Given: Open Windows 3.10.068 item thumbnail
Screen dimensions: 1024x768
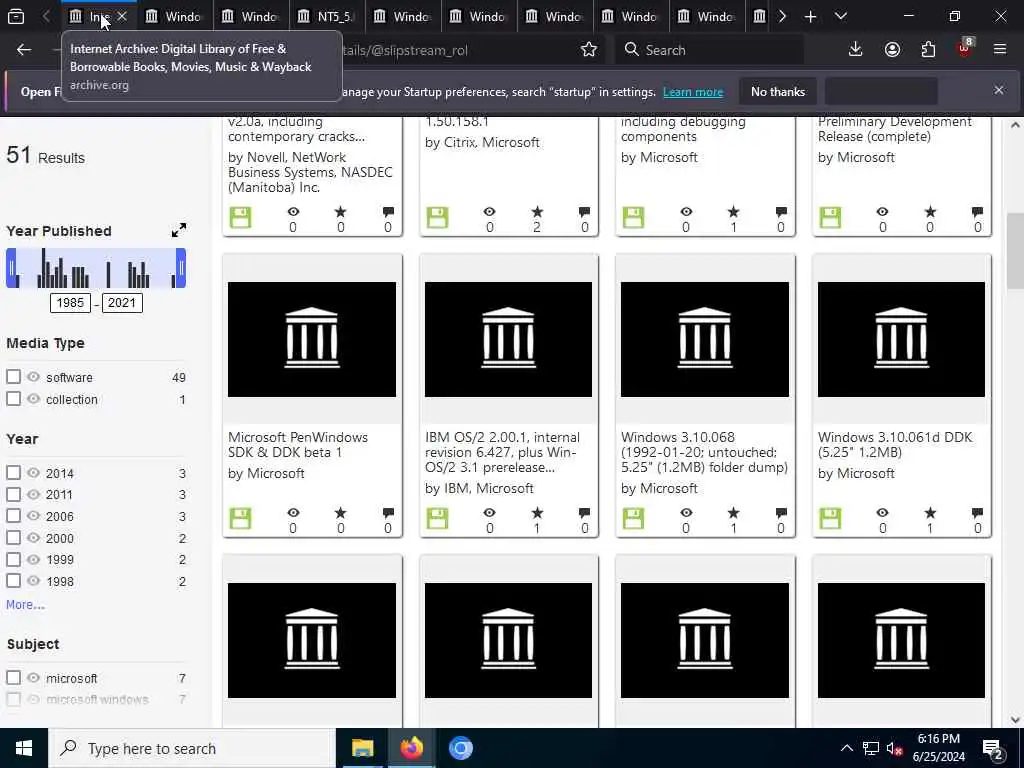Looking at the screenshot, I should tap(705, 339).
